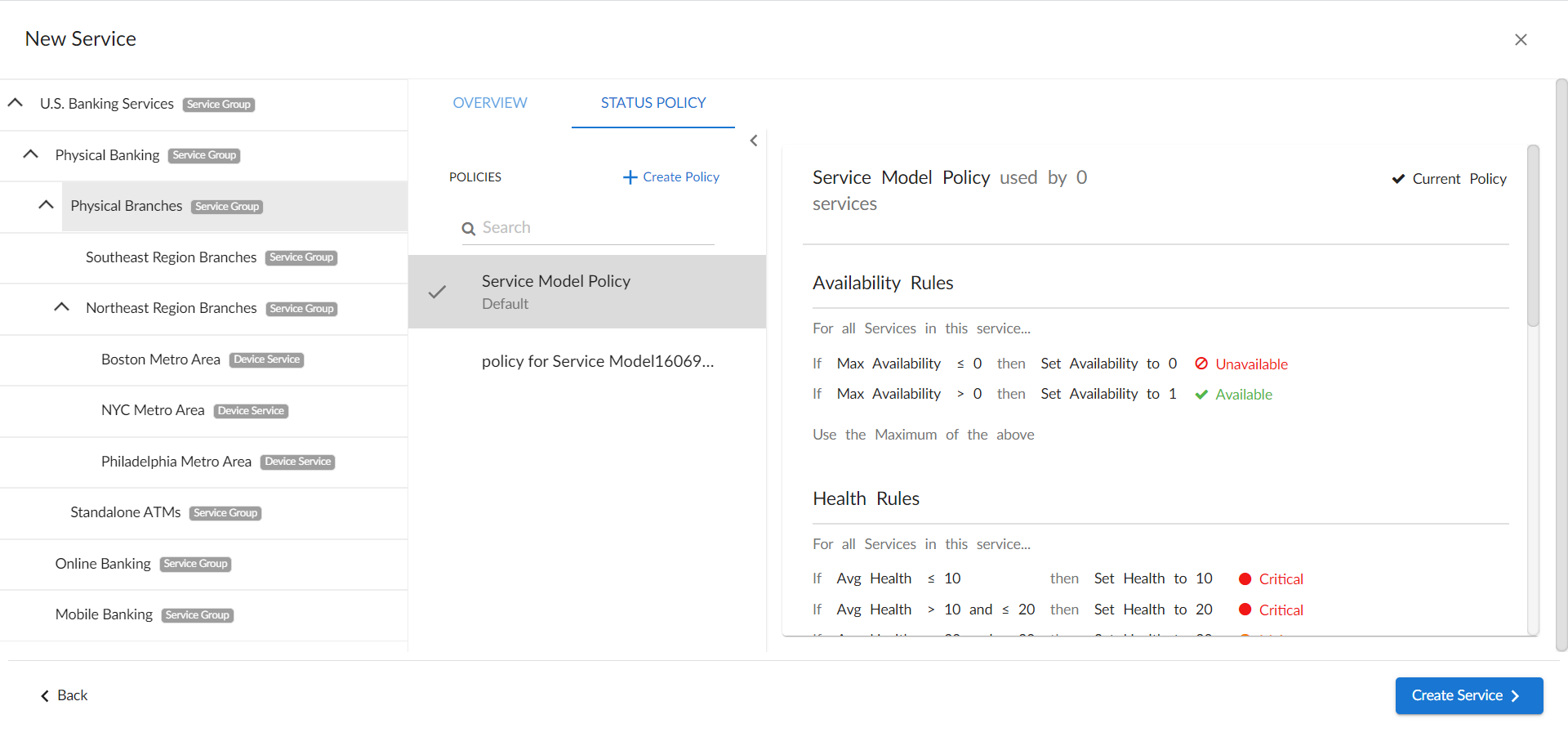Close the New Service dialog

1520,39
